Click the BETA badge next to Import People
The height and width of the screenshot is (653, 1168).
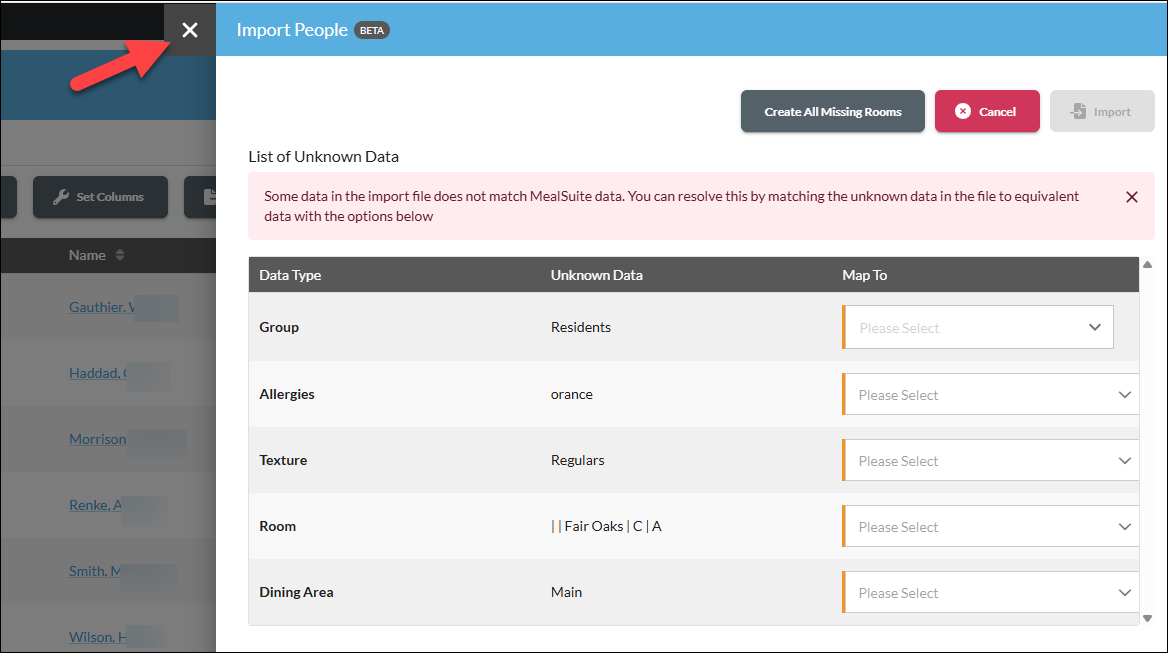pyautogui.click(x=372, y=31)
